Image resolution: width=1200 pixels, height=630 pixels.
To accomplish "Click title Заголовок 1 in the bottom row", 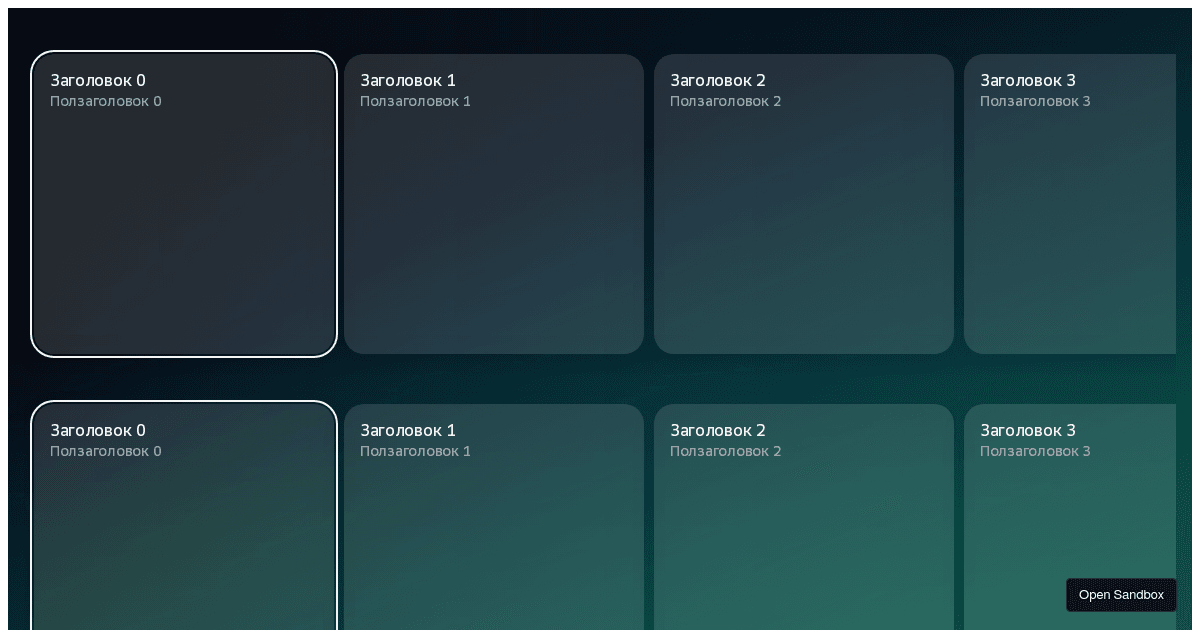I will [x=407, y=431].
